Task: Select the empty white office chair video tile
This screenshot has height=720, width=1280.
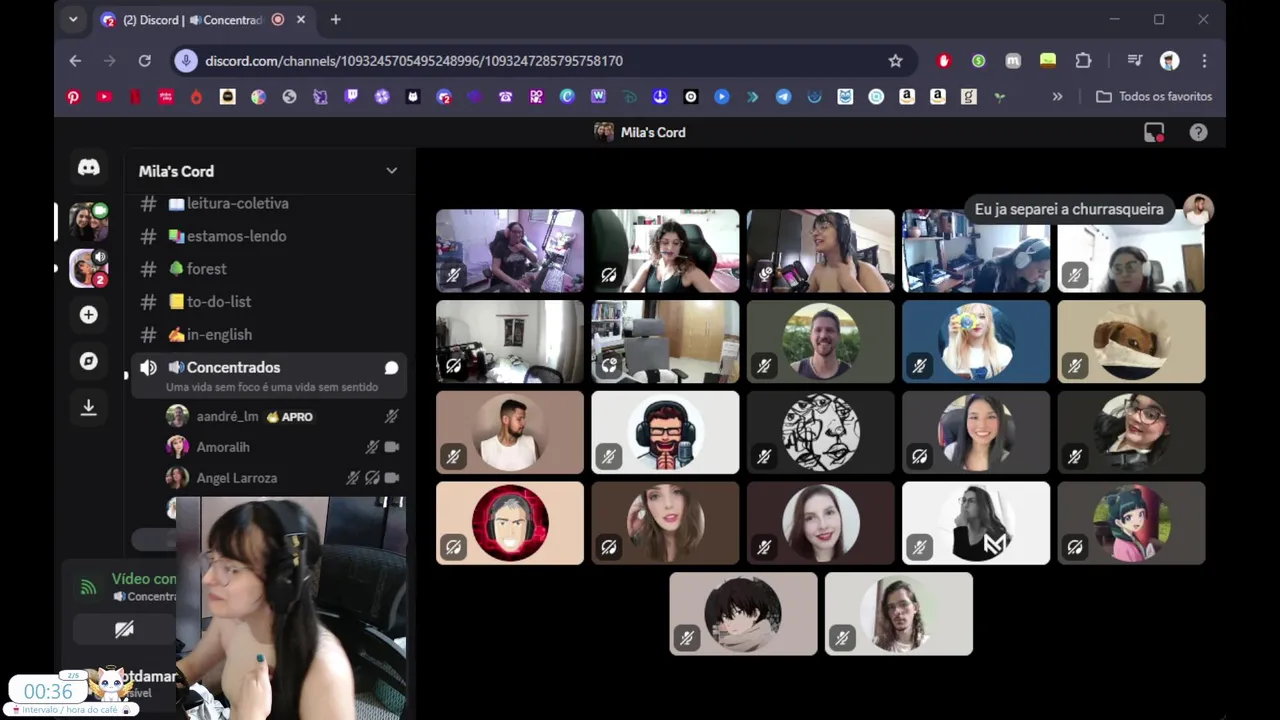Action: pyautogui.click(x=665, y=342)
